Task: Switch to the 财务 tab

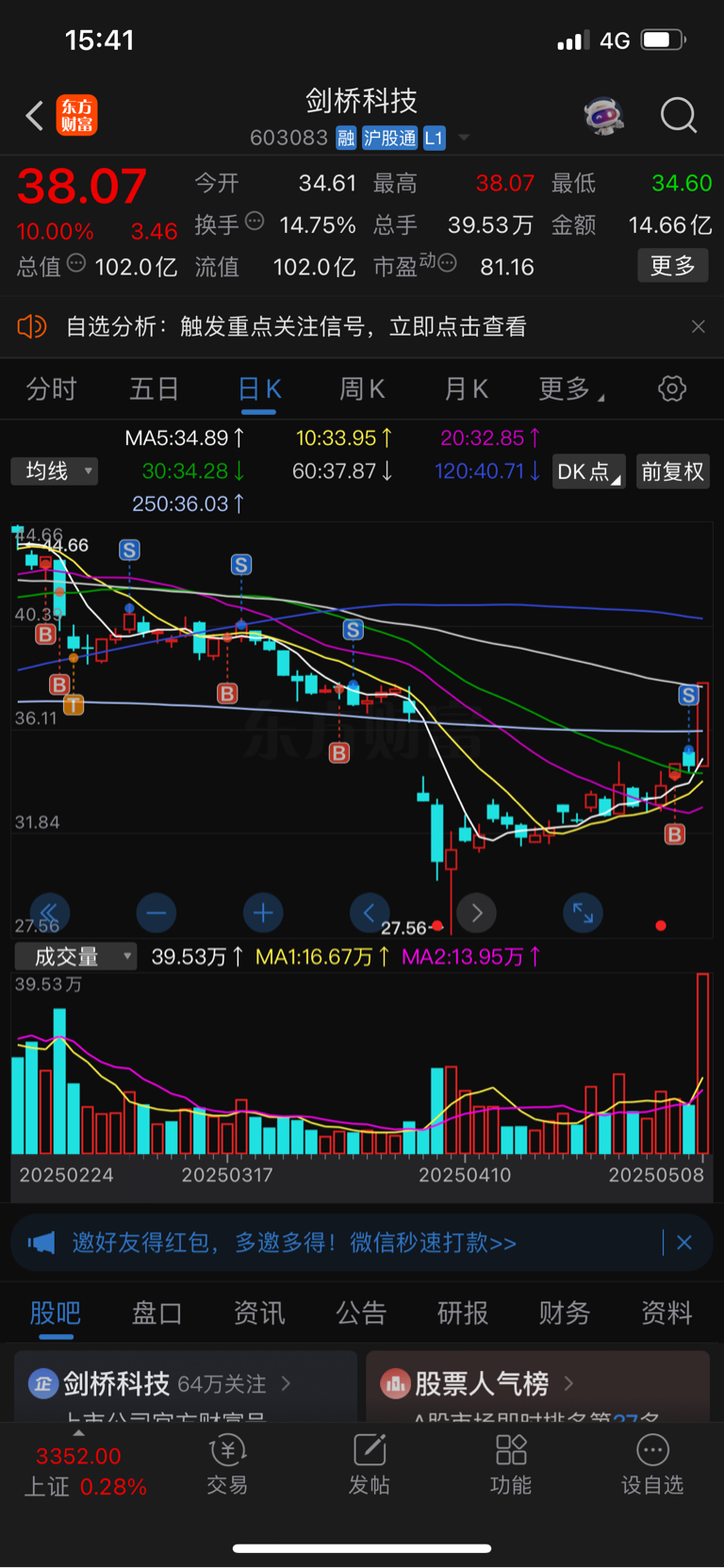Action: (565, 1312)
